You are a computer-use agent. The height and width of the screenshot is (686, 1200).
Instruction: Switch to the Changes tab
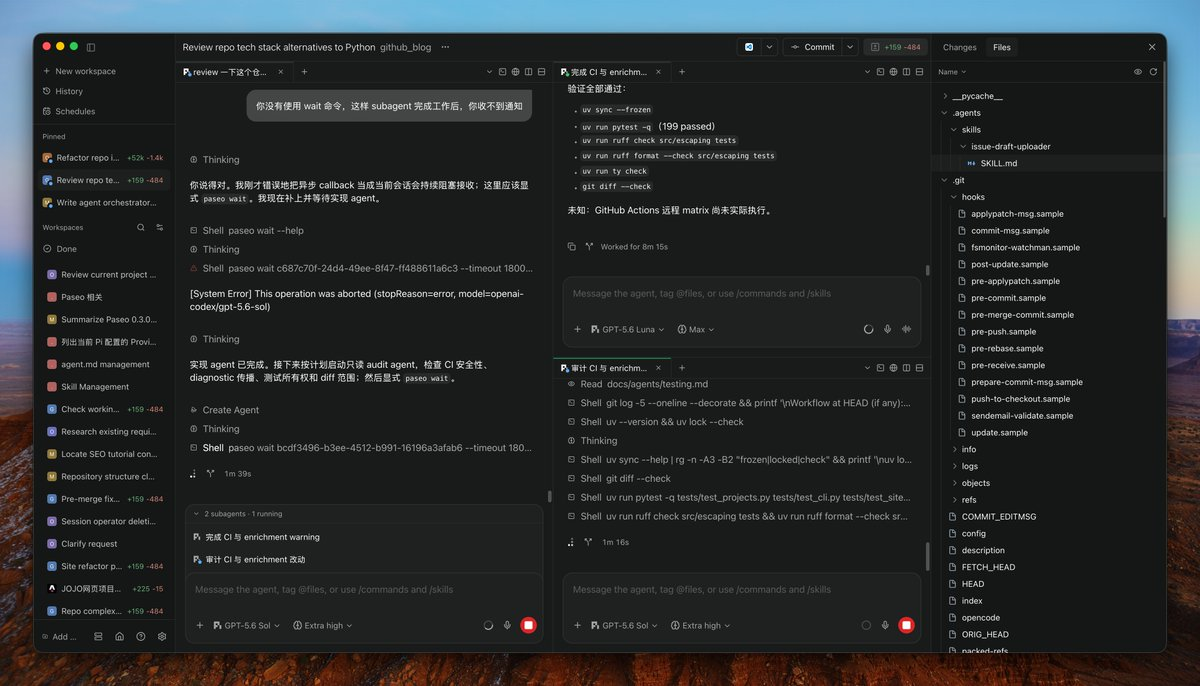point(959,47)
